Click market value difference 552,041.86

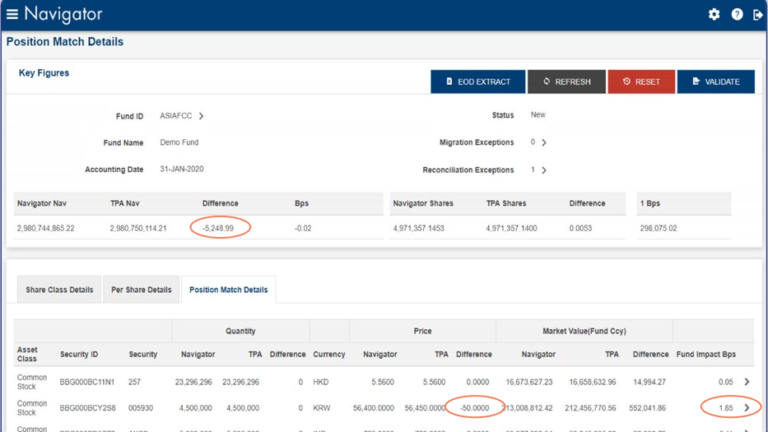648,408
